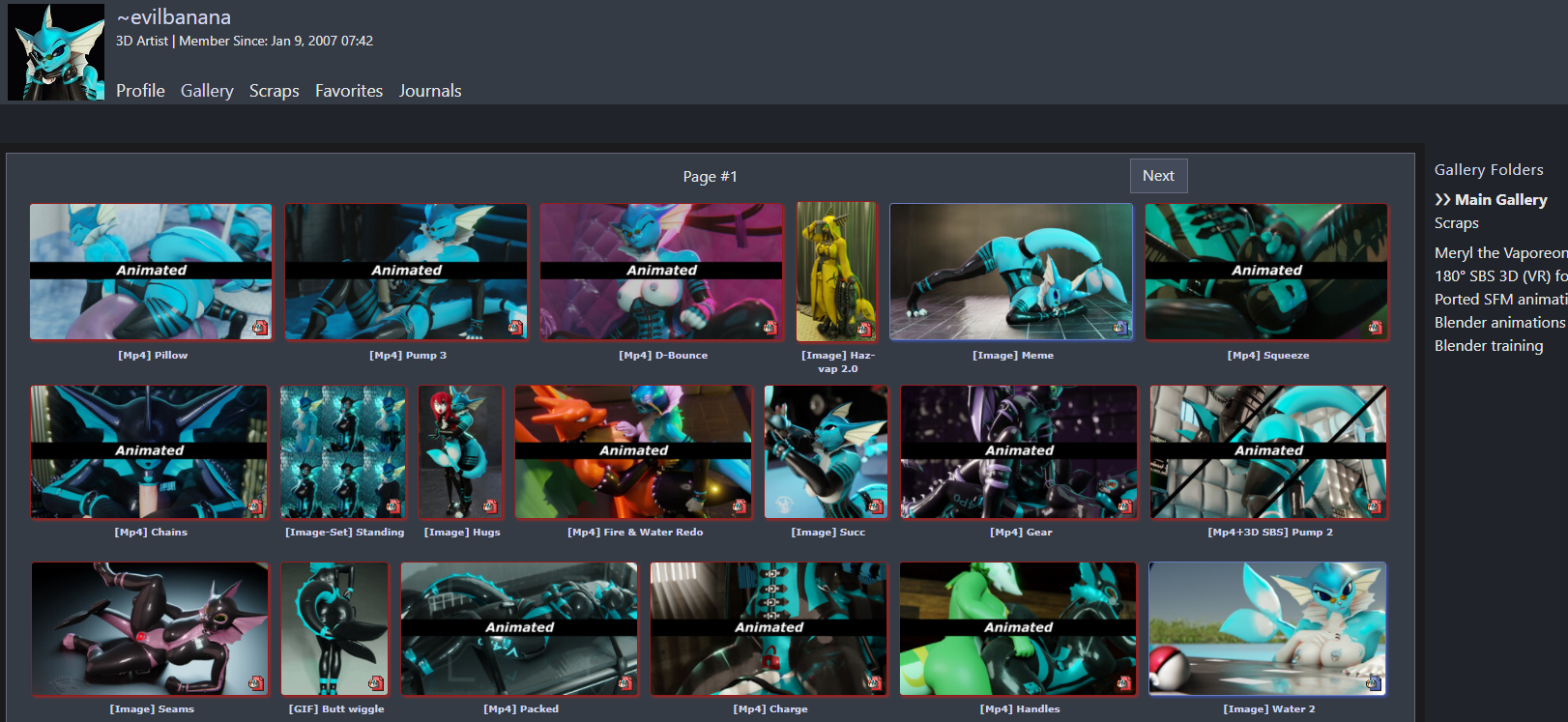Click the '[Image] Succ' title link
This screenshot has width=1568, height=722.
tap(828, 533)
